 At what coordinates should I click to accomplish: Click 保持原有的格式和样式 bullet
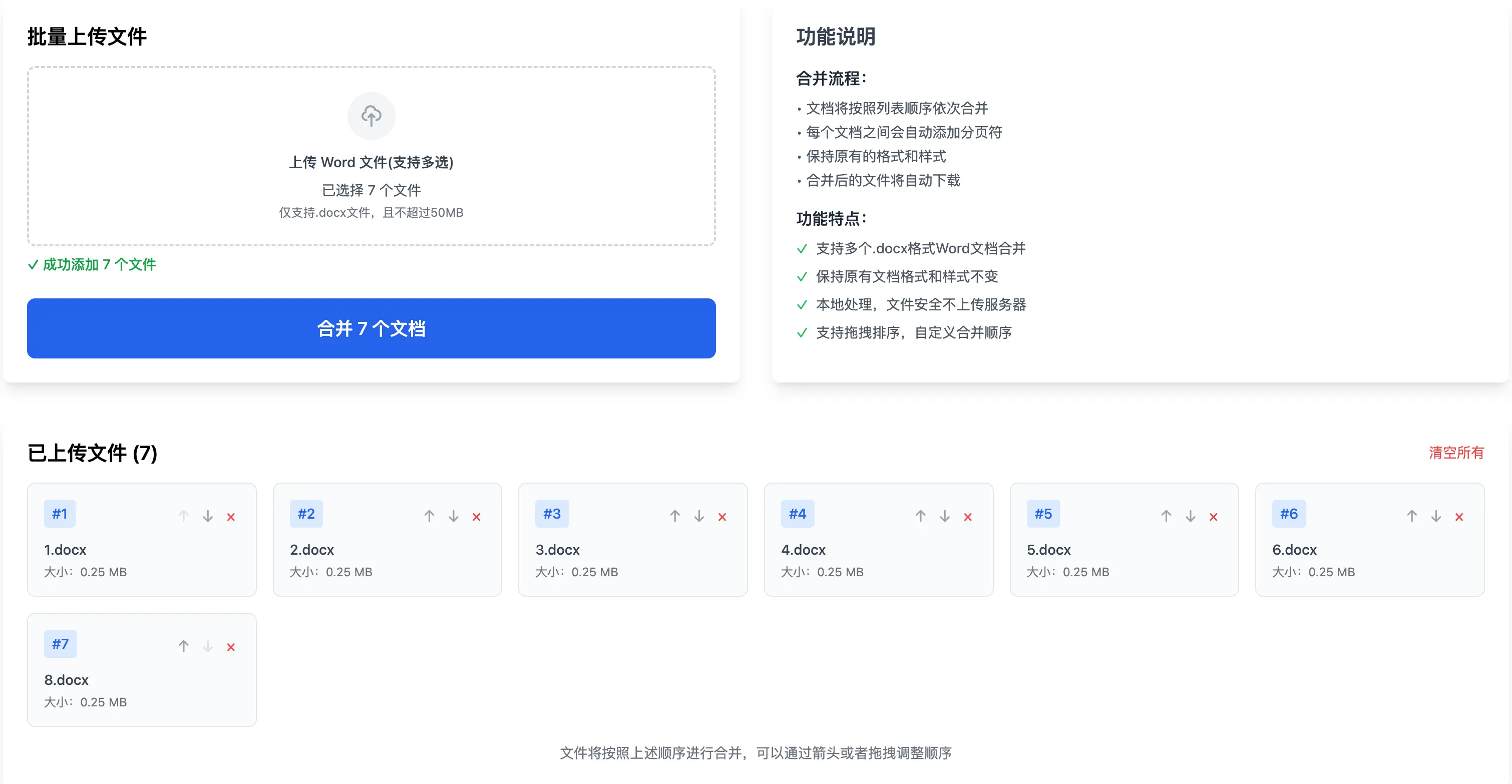pyautogui.click(x=875, y=156)
